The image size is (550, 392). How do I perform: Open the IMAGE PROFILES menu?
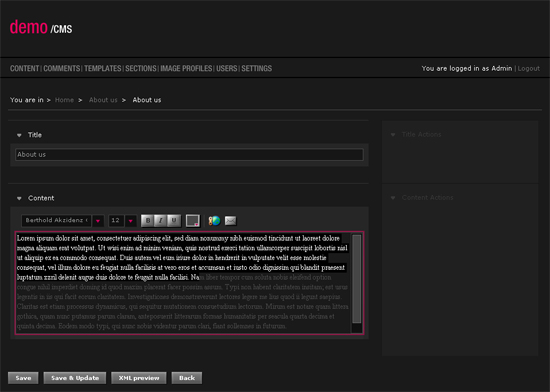click(x=186, y=68)
